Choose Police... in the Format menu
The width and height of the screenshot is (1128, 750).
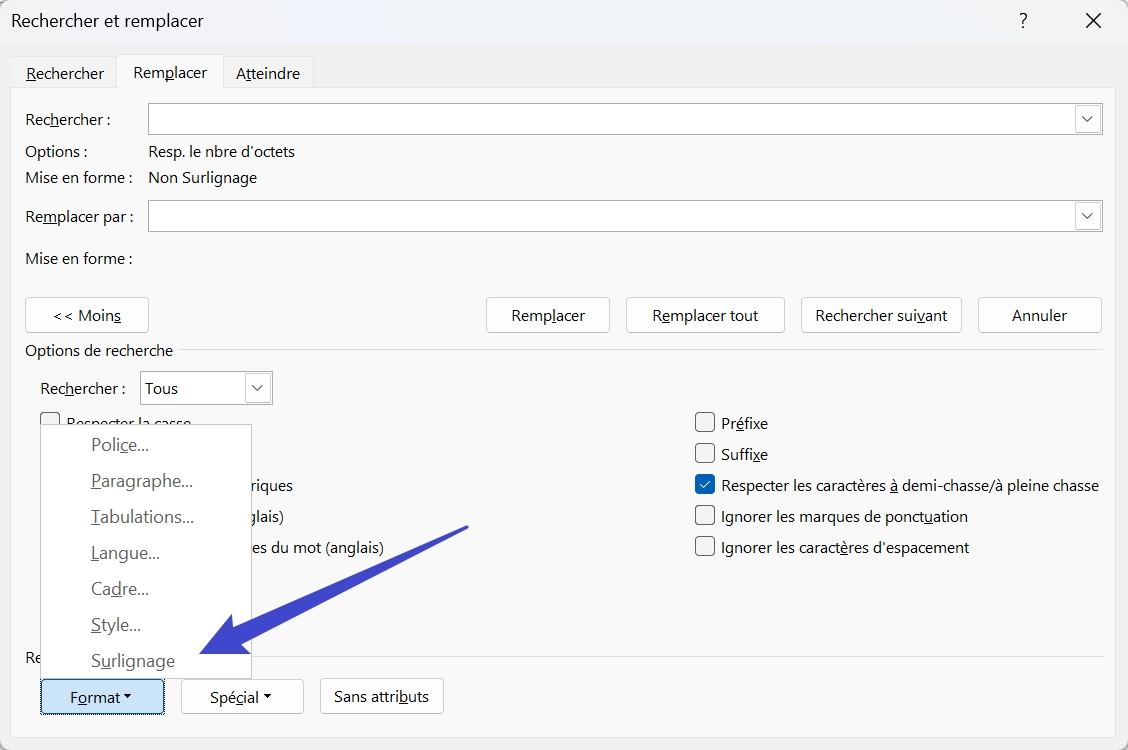[120, 445]
